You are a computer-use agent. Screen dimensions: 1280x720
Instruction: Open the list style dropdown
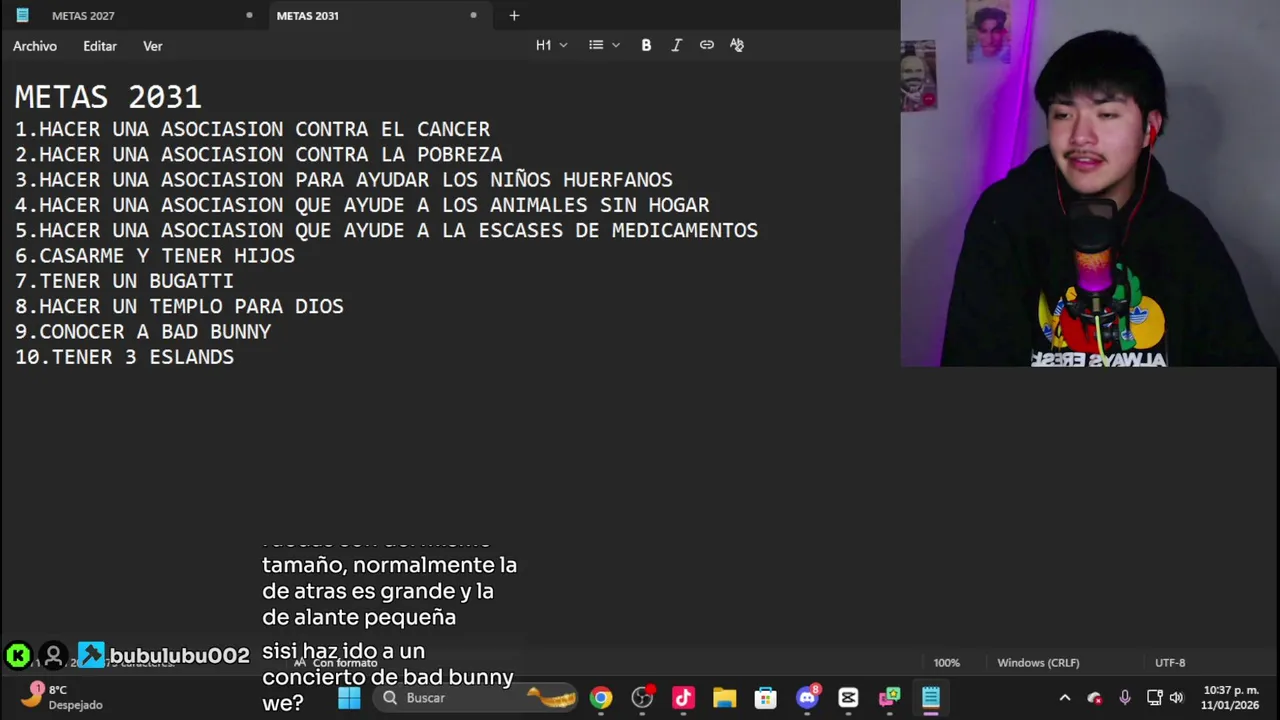[604, 45]
